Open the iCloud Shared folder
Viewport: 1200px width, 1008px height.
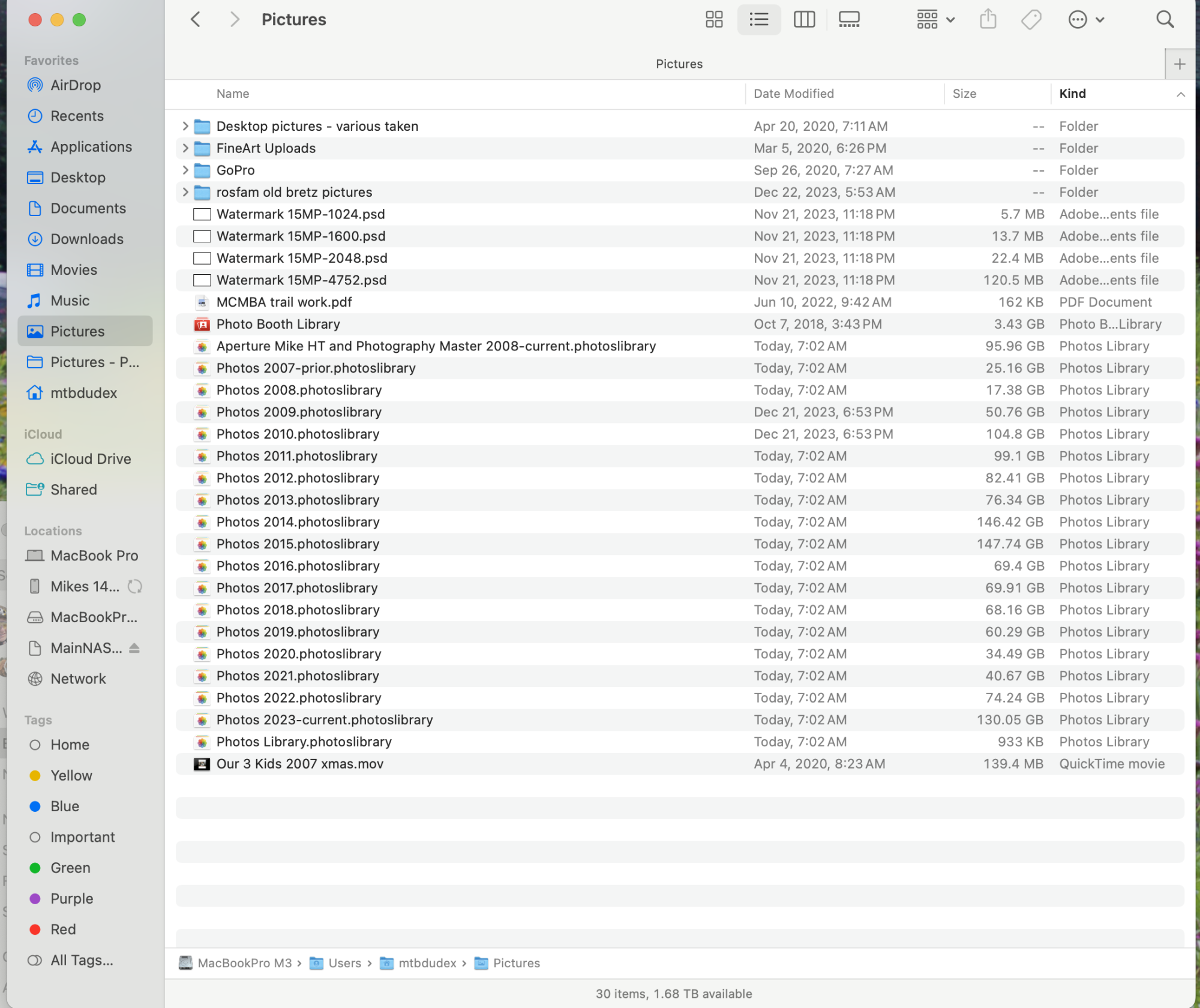(74, 490)
